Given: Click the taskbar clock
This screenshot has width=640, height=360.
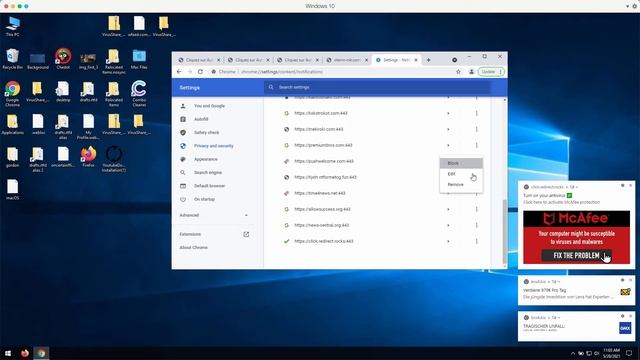Looking at the screenshot, I should pos(611,353).
